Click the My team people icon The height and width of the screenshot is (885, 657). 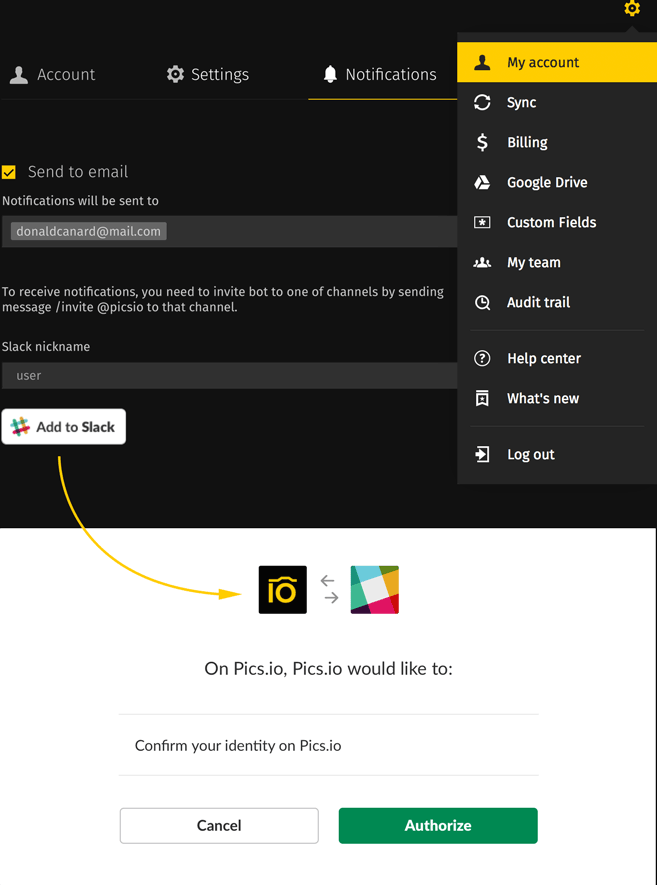click(482, 262)
